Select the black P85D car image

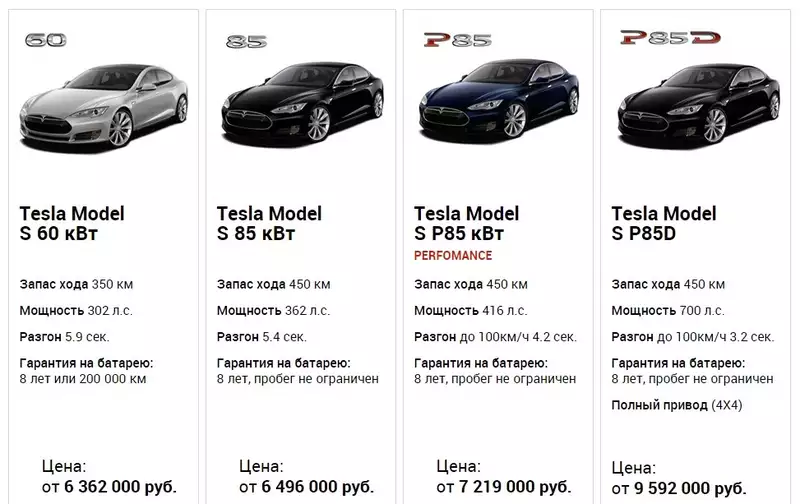[698, 106]
